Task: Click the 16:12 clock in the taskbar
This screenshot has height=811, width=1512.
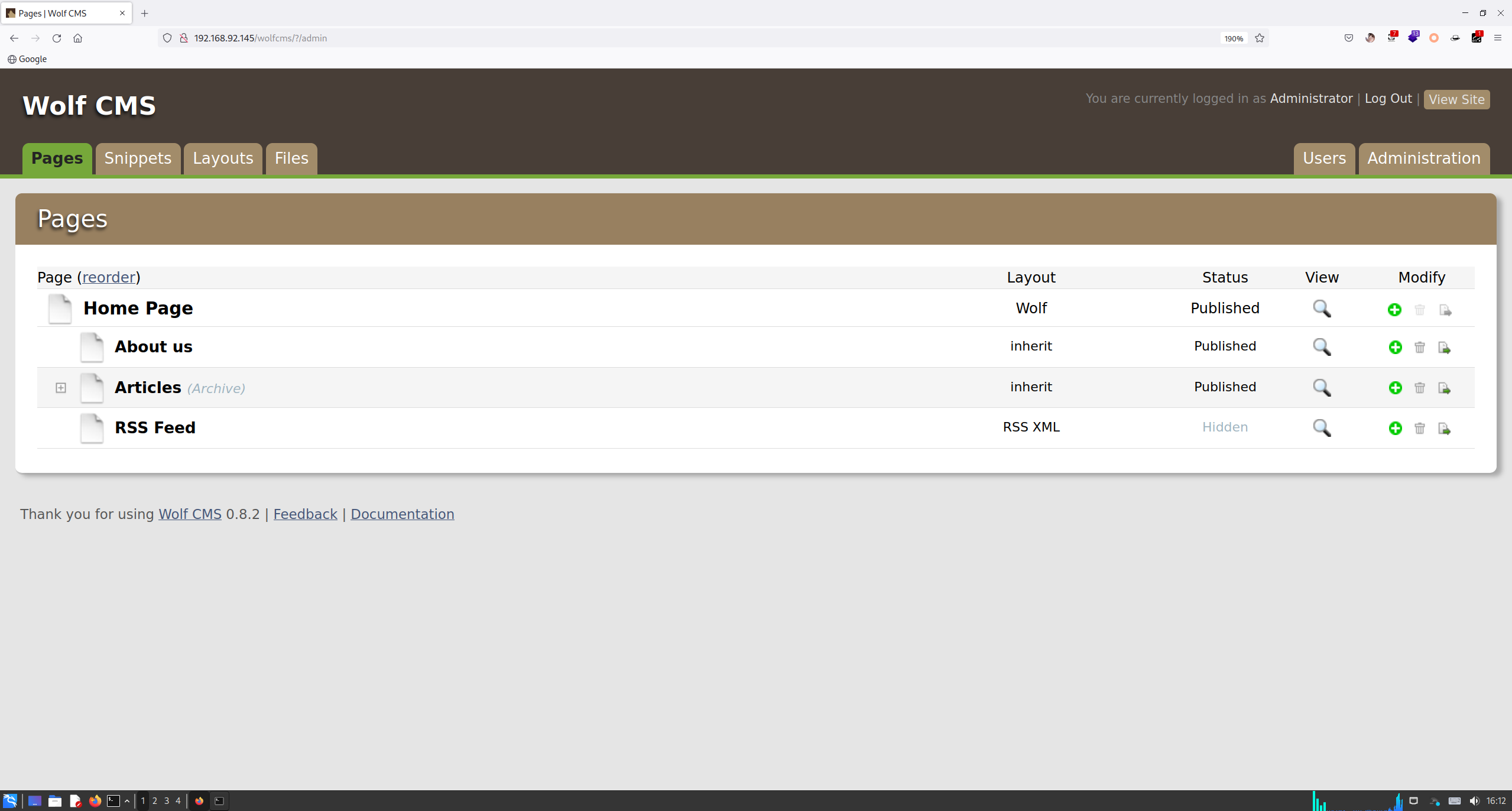Action: click(x=1496, y=801)
